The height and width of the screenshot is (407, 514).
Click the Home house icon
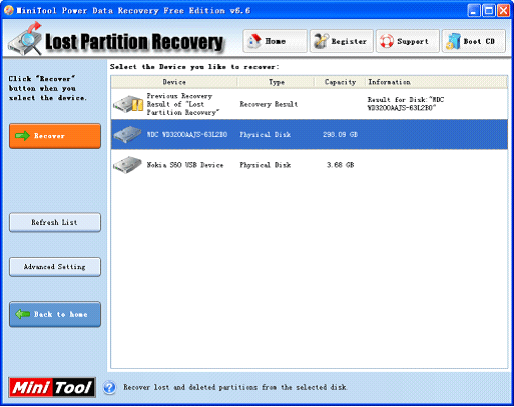click(255, 41)
